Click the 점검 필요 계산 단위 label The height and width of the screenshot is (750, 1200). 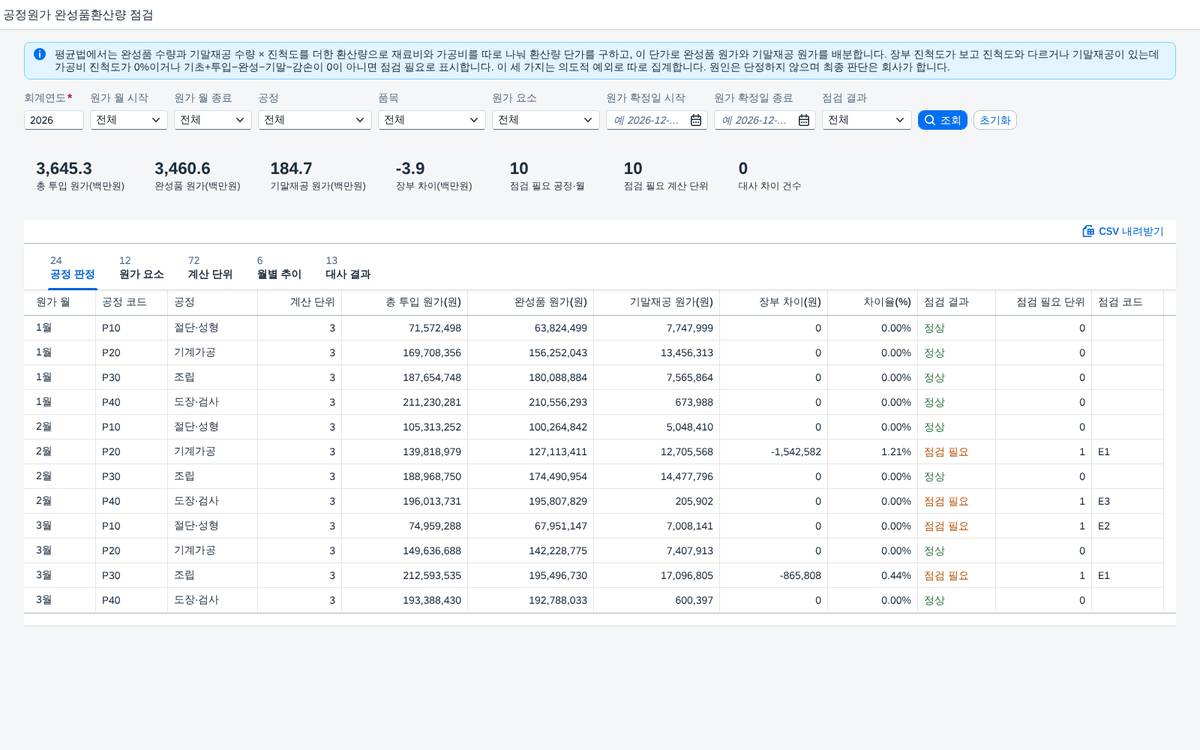[x=666, y=186]
